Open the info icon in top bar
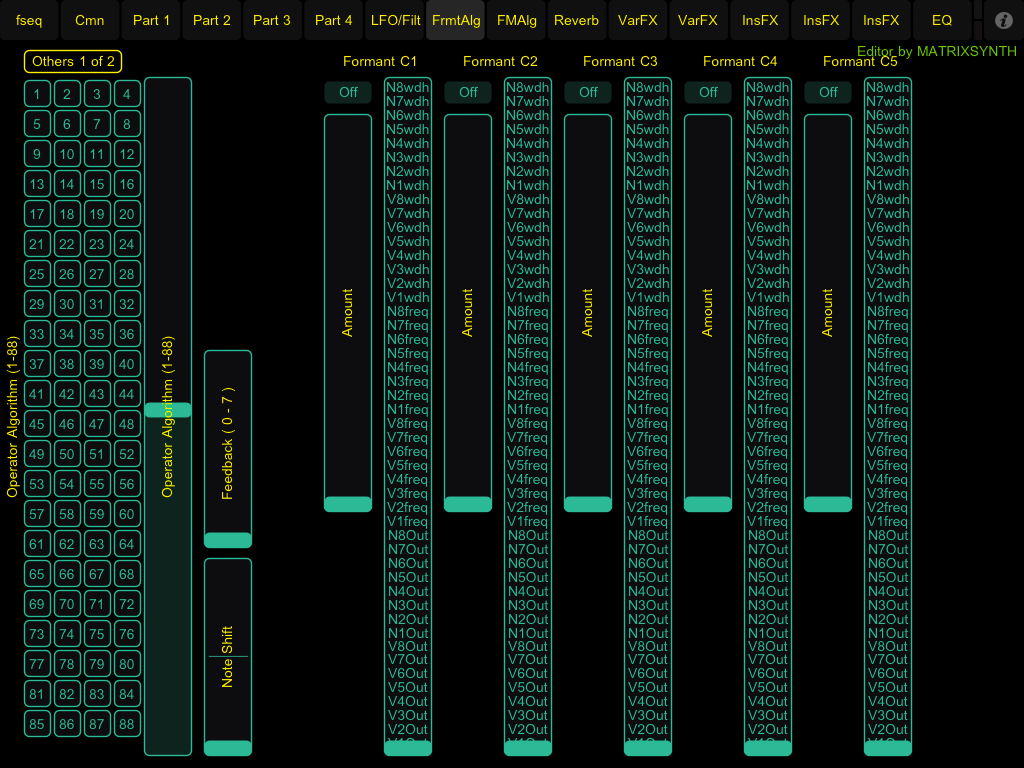Viewport: 1024px width, 768px height. [x=1004, y=20]
